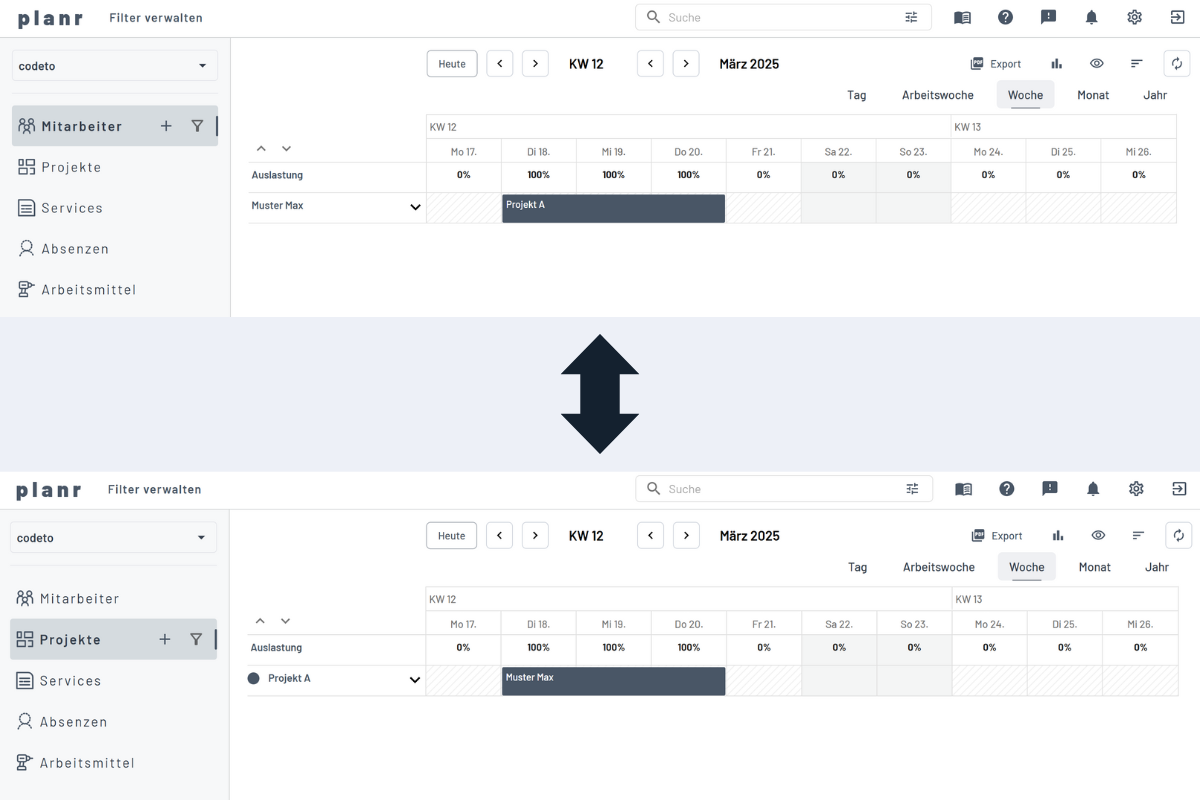Click the filter icon beside Mitarbeiter
Screen dimensions: 1200x800
197,126
